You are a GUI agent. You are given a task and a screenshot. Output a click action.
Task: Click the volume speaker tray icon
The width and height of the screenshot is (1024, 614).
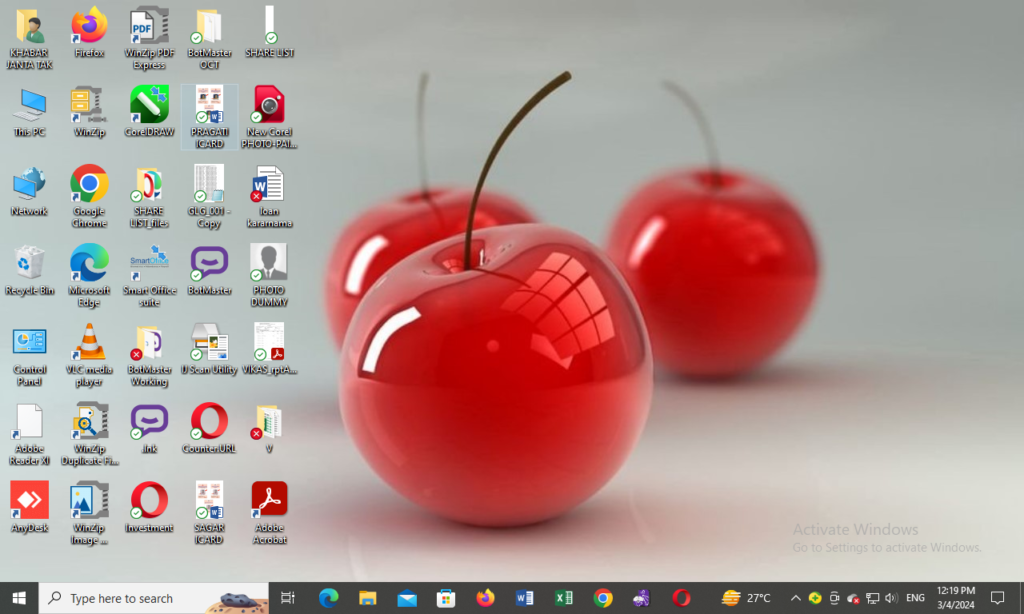click(x=890, y=598)
